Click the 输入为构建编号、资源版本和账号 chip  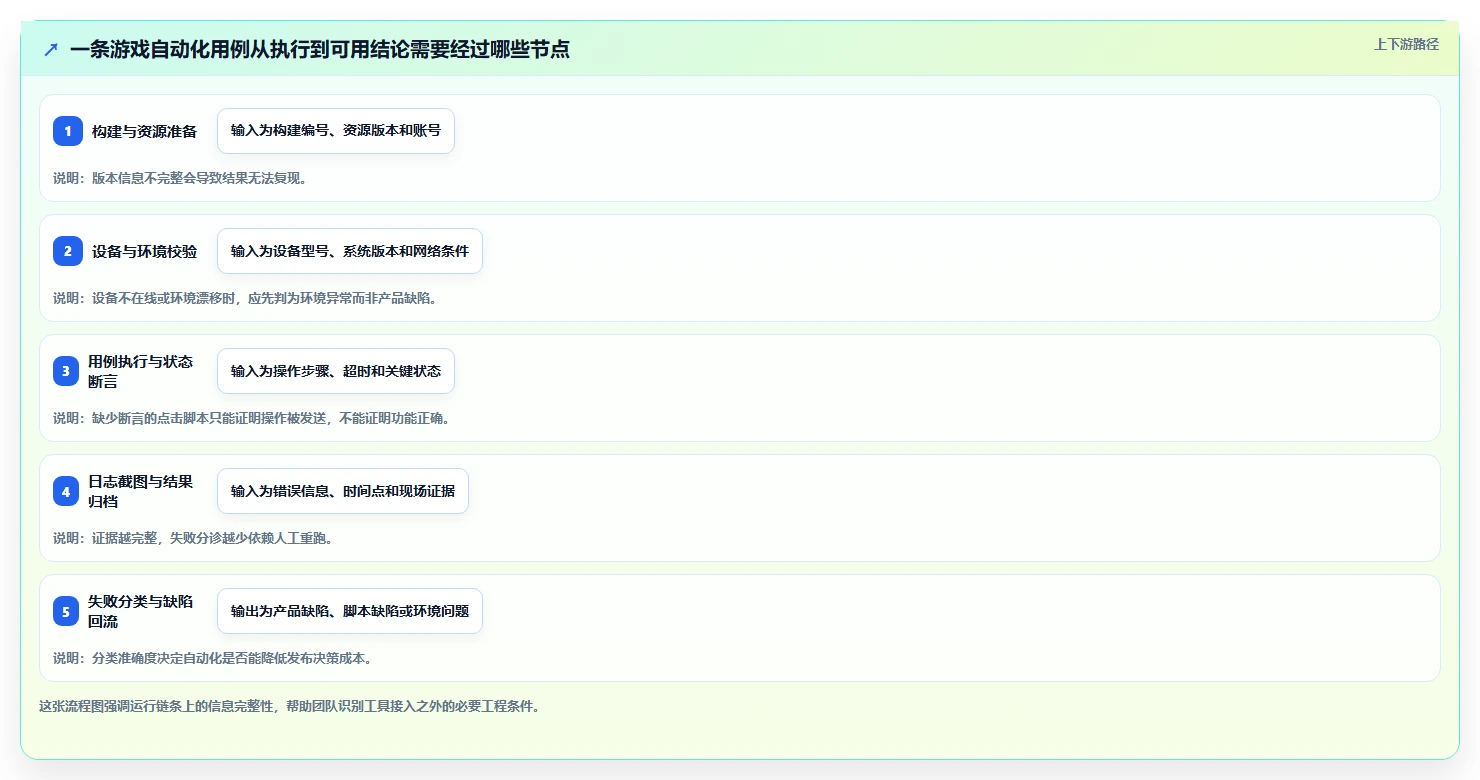coord(336,131)
